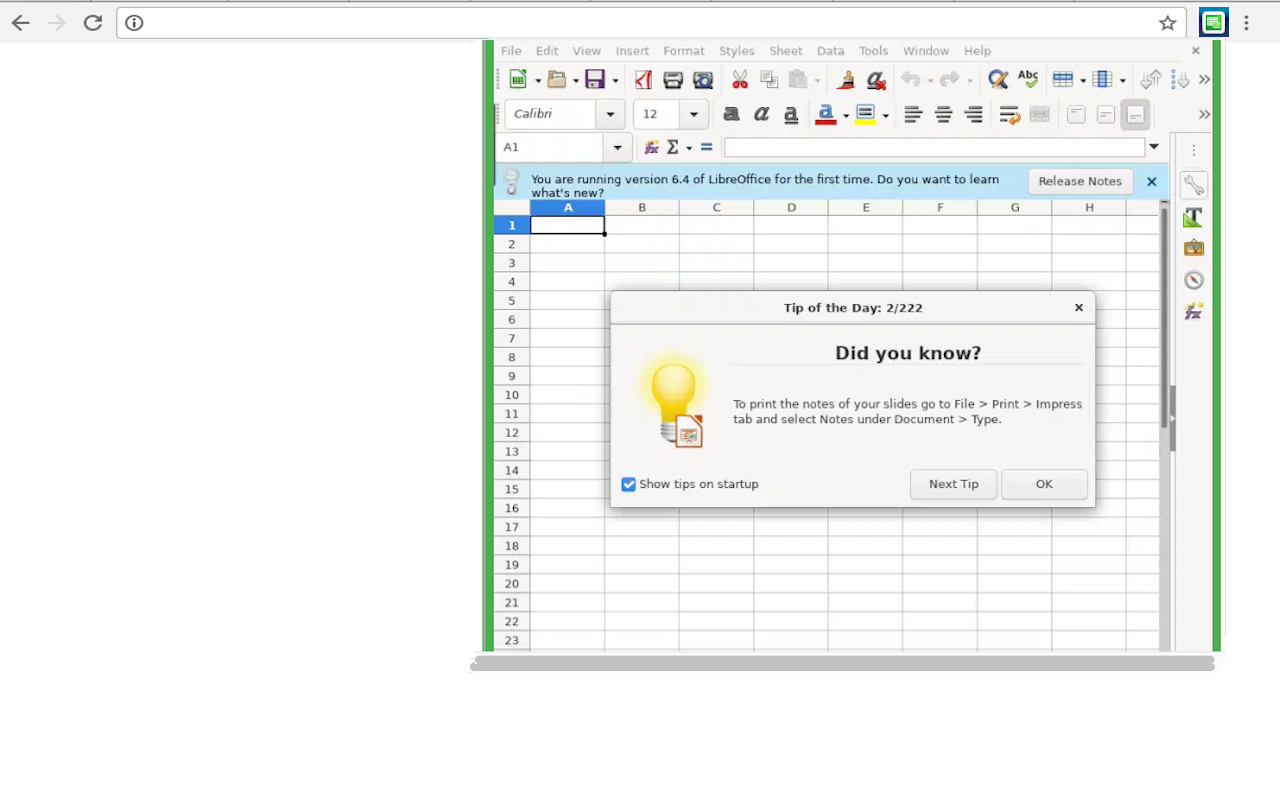The image size is (1280, 800).
Task: Open the Data menu
Action: coord(830,51)
